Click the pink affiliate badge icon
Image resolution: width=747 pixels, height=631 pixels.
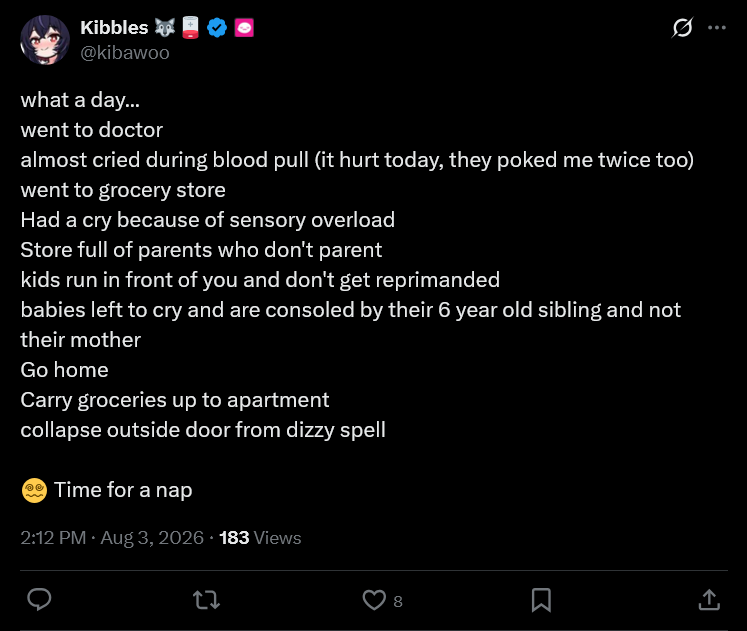coord(244,28)
